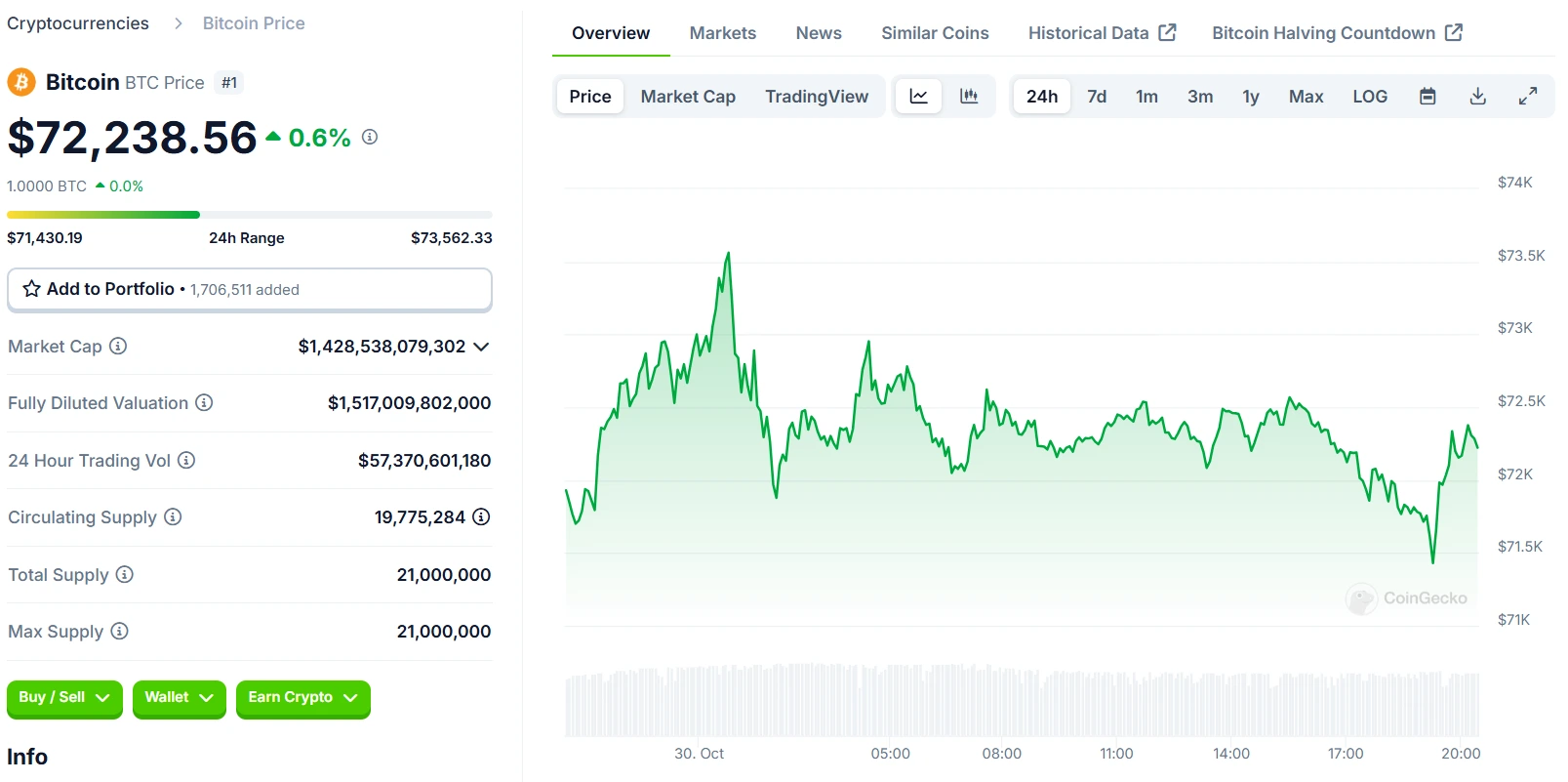Show Total Supply info icon
This screenshot has width=1568, height=782.
tap(125, 574)
